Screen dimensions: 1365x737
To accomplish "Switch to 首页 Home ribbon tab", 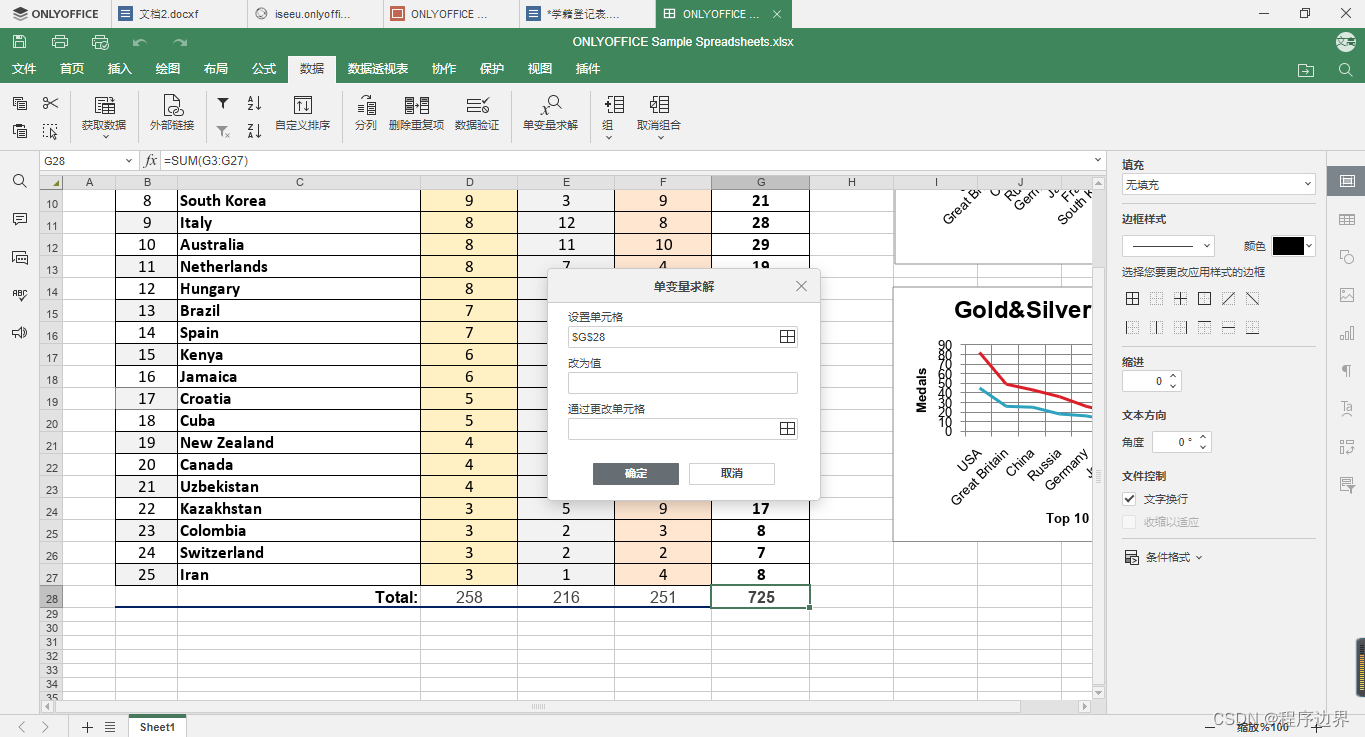I will pos(72,69).
